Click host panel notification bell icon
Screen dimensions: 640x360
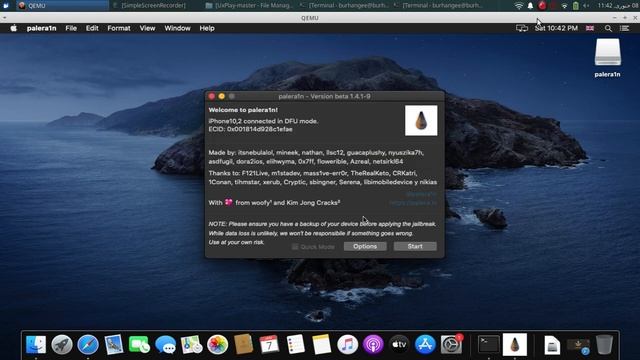pos(530,5)
